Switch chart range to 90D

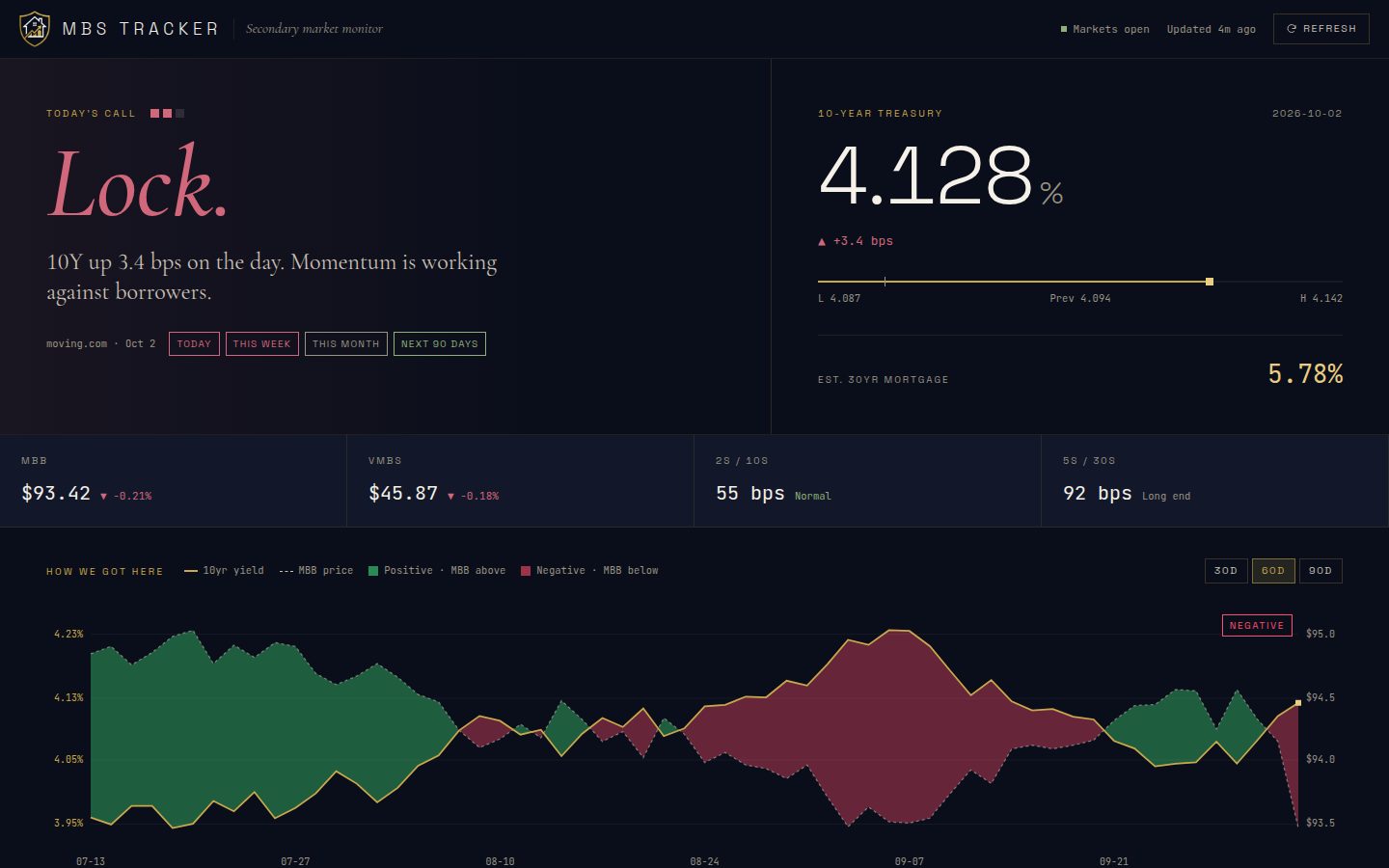tap(1321, 571)
